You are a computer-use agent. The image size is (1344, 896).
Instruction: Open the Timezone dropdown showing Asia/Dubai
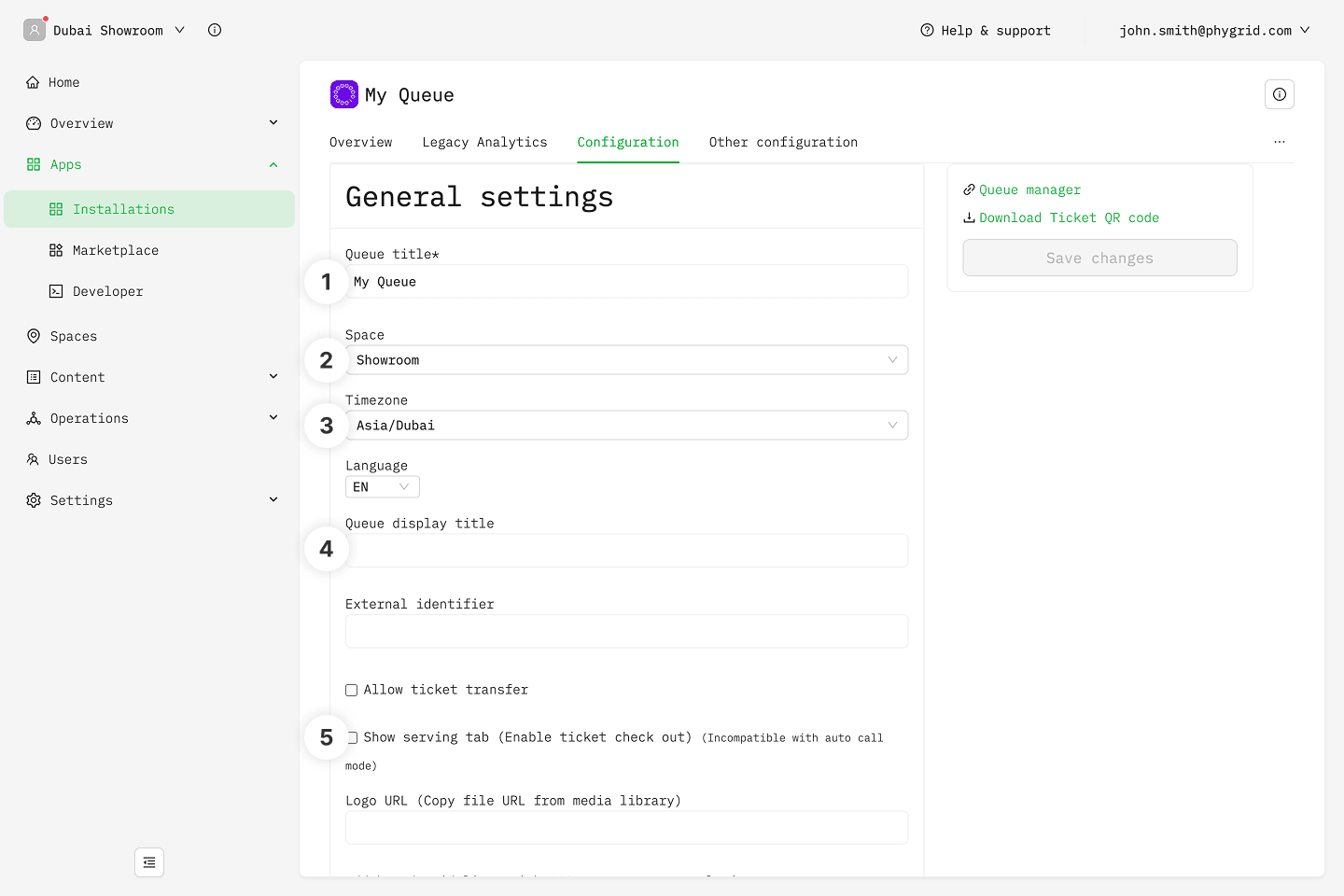pos(626,426)
